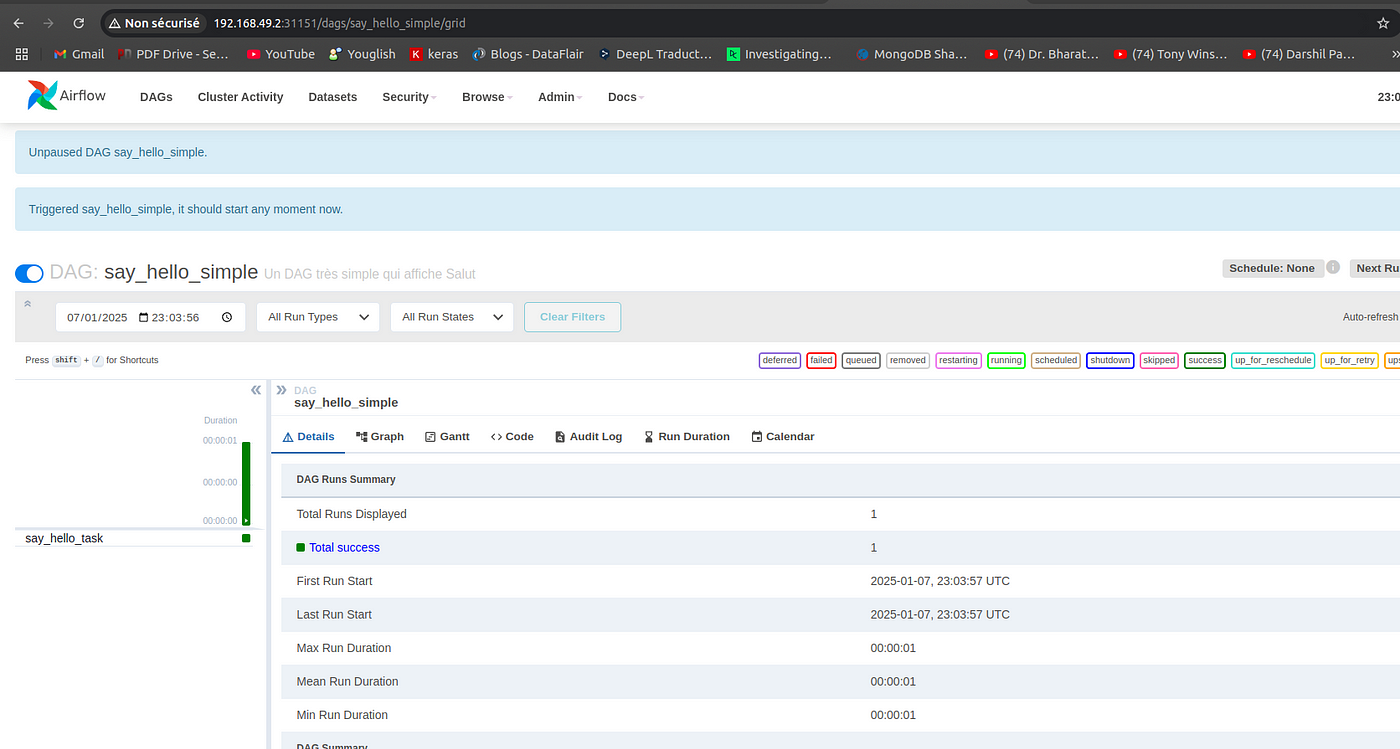Click the running state legend badge
Viewport: 1400px width, 749px height.
(1006, 360)
